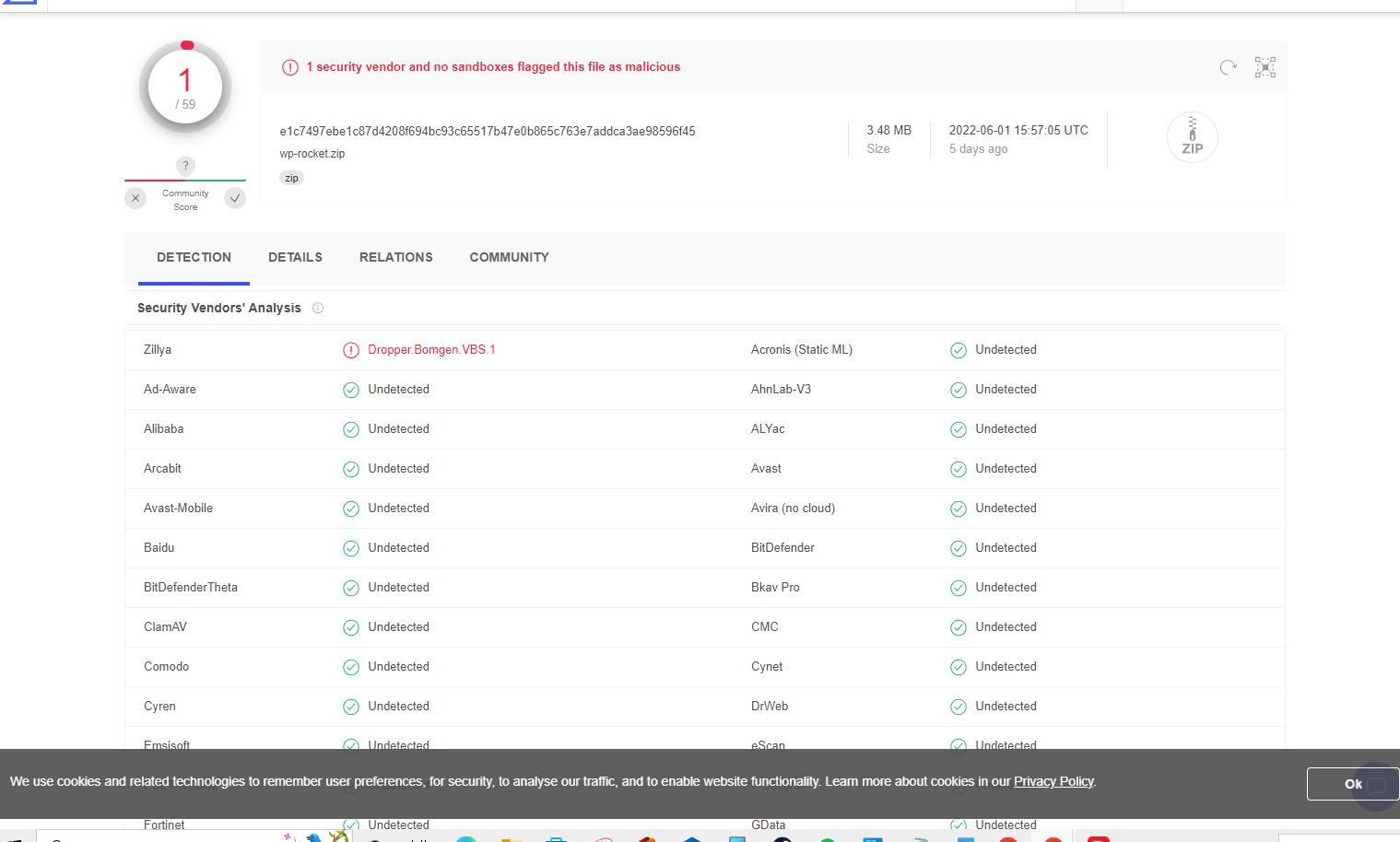Click the Zillya vendor name

[x=158, y=350]
